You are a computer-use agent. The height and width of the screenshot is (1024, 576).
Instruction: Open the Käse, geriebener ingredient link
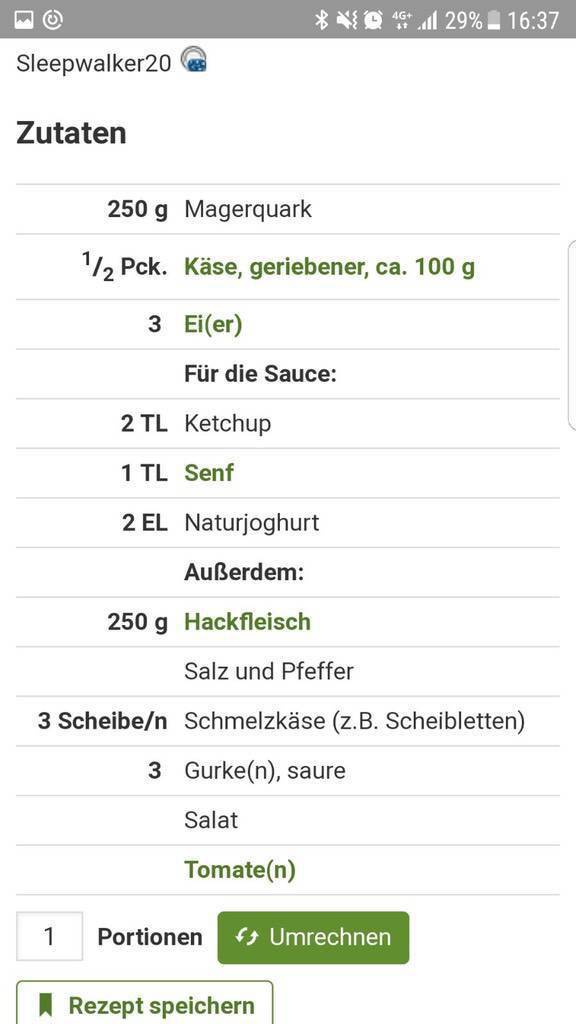click(329, 267)
